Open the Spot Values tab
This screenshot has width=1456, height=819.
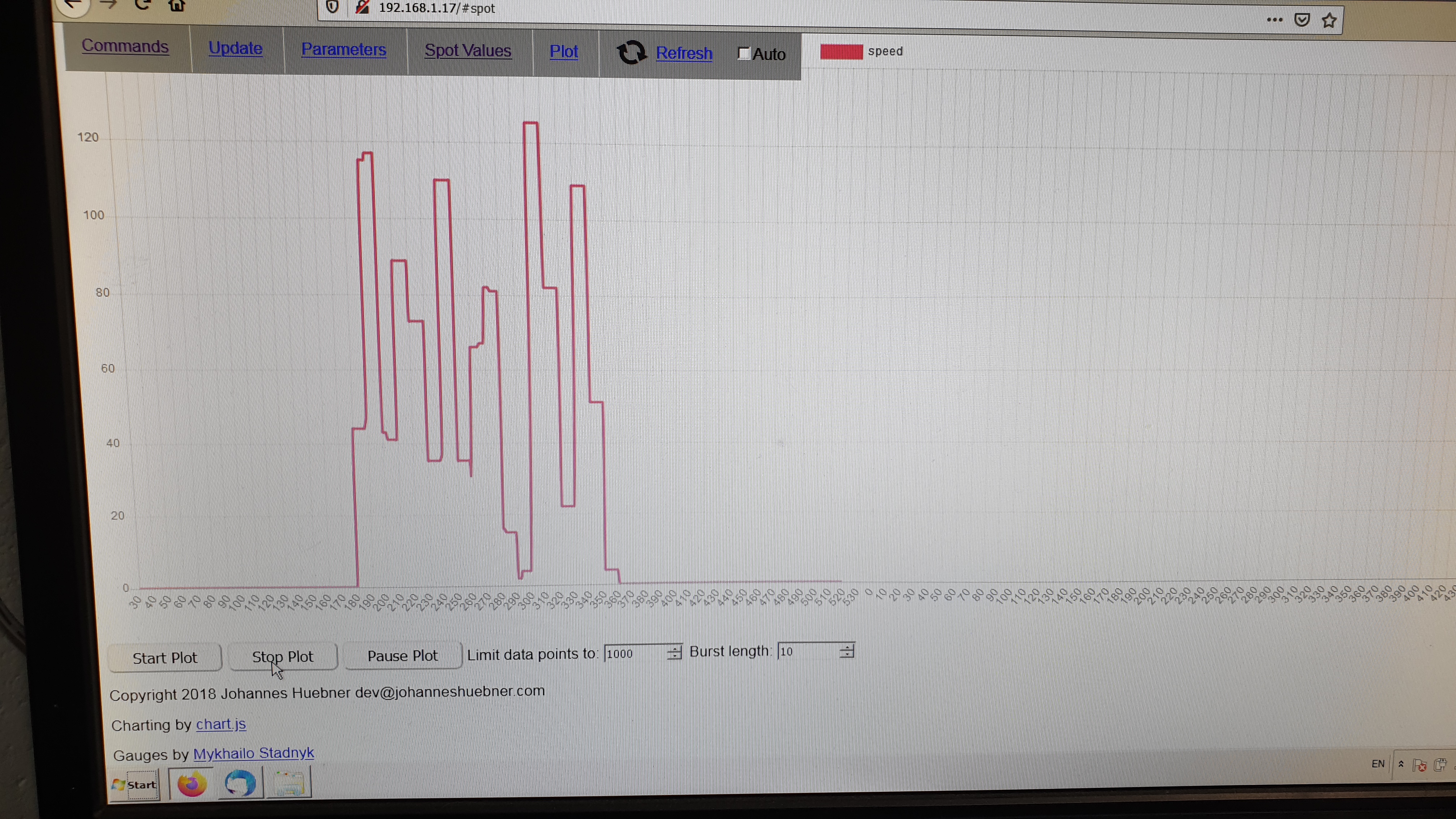coord(467,51)
